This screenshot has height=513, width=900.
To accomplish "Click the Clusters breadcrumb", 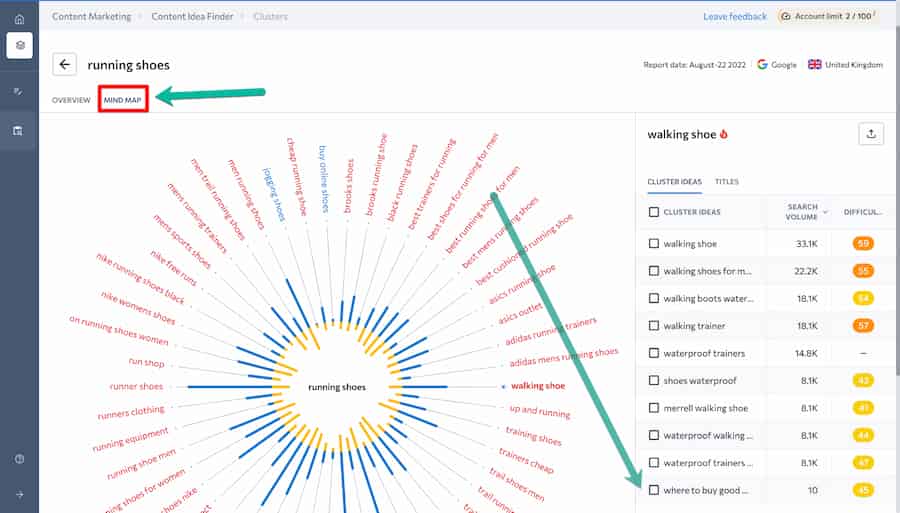I will click(x=270, y=17).
